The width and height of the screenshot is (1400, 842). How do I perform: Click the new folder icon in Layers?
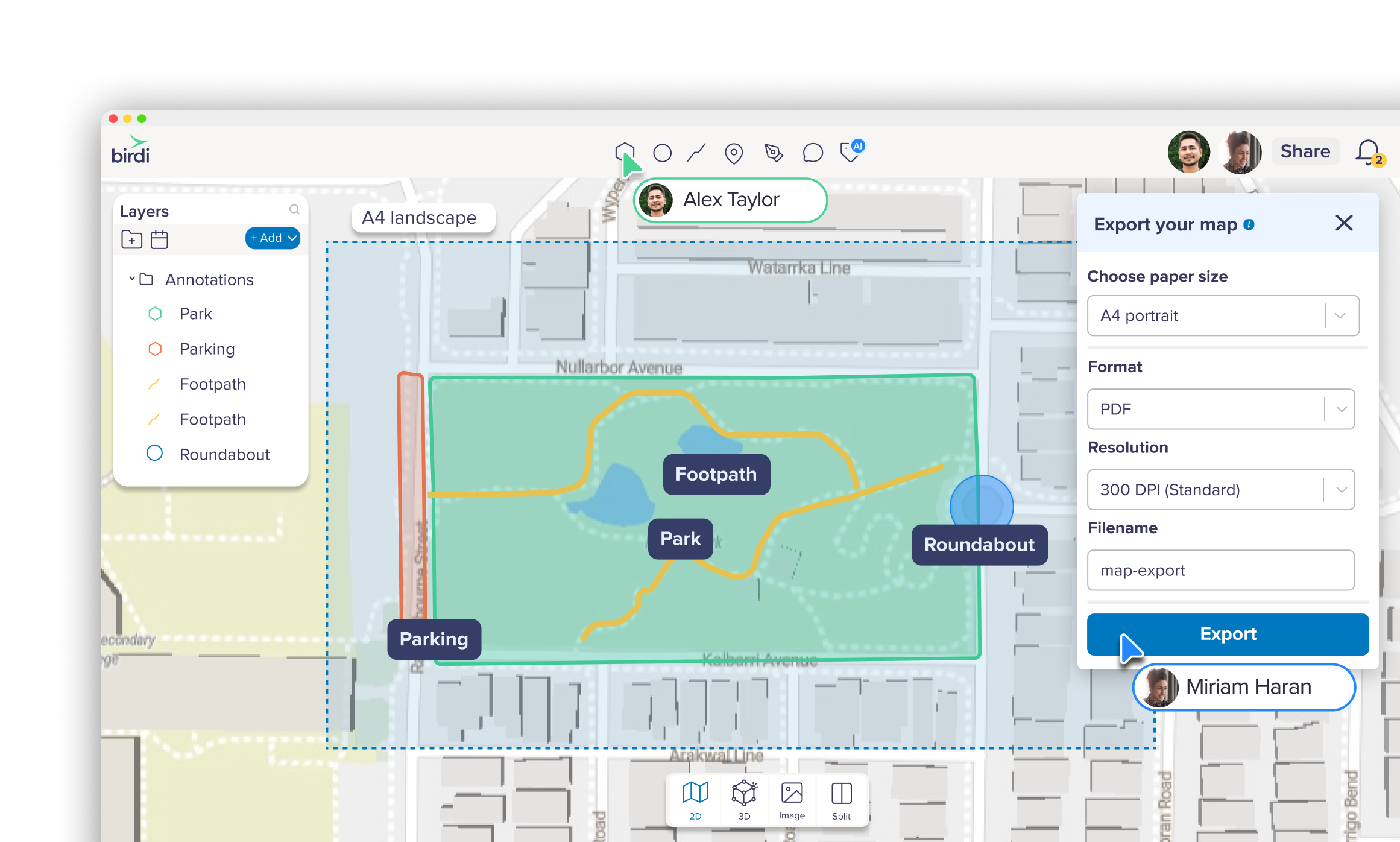click(131, 239)
